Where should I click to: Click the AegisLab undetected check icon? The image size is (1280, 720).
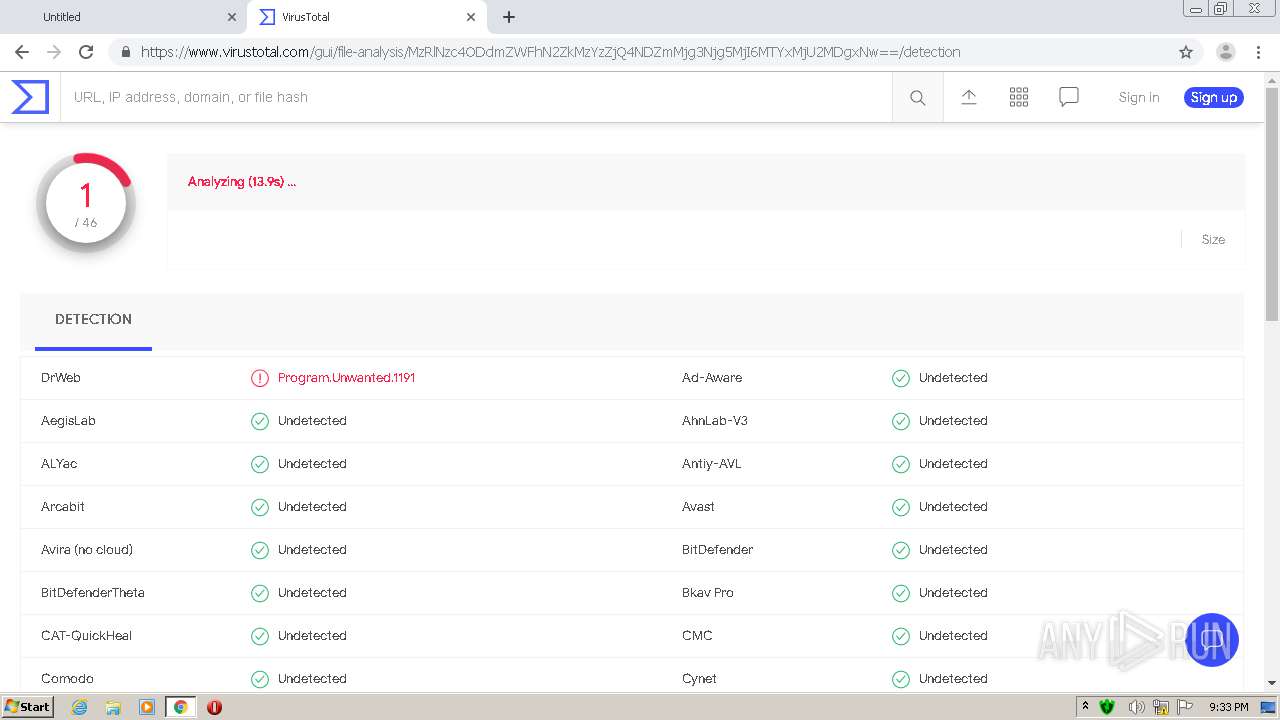(260, 421)
